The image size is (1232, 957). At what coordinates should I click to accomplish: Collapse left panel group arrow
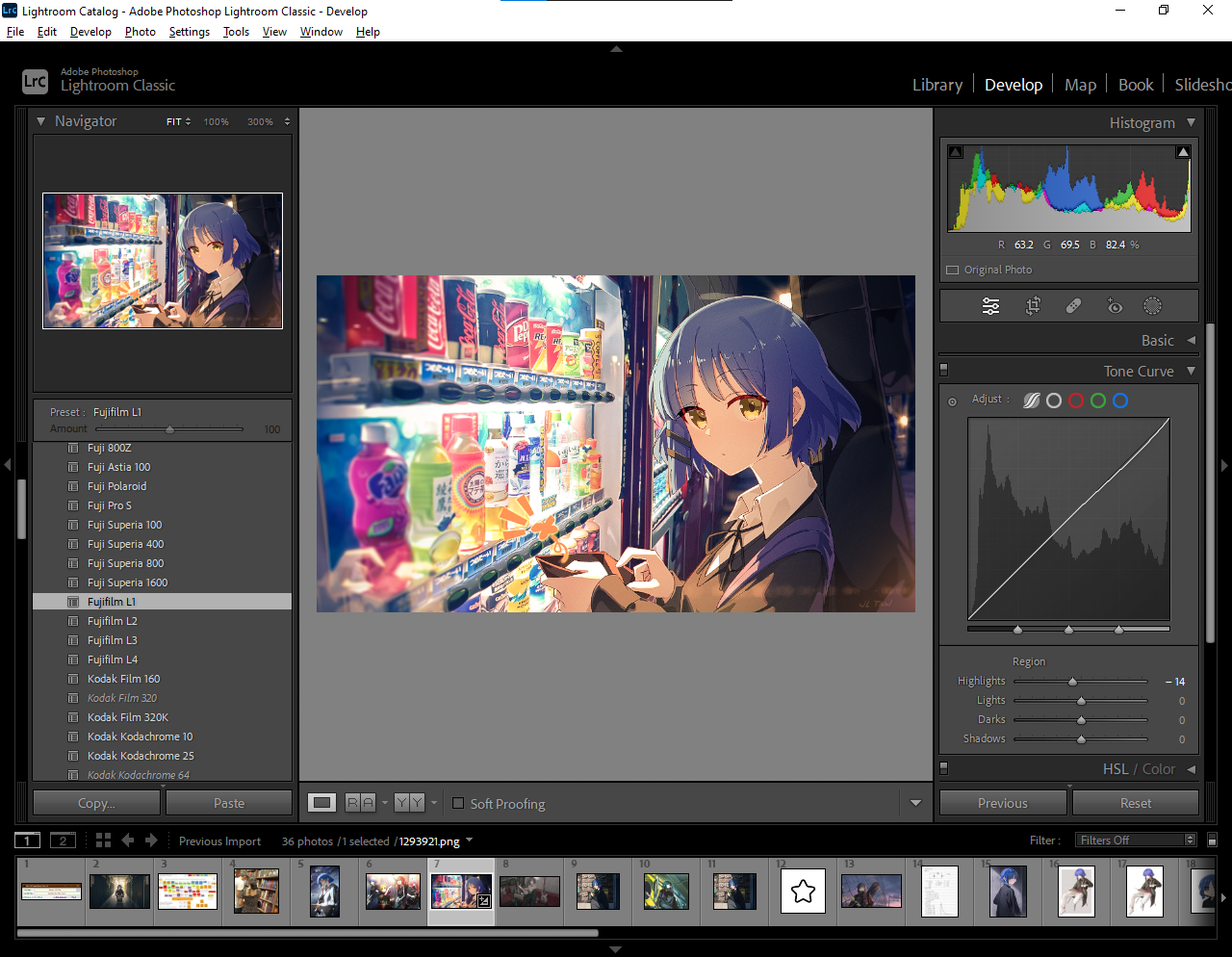(7, 465)
